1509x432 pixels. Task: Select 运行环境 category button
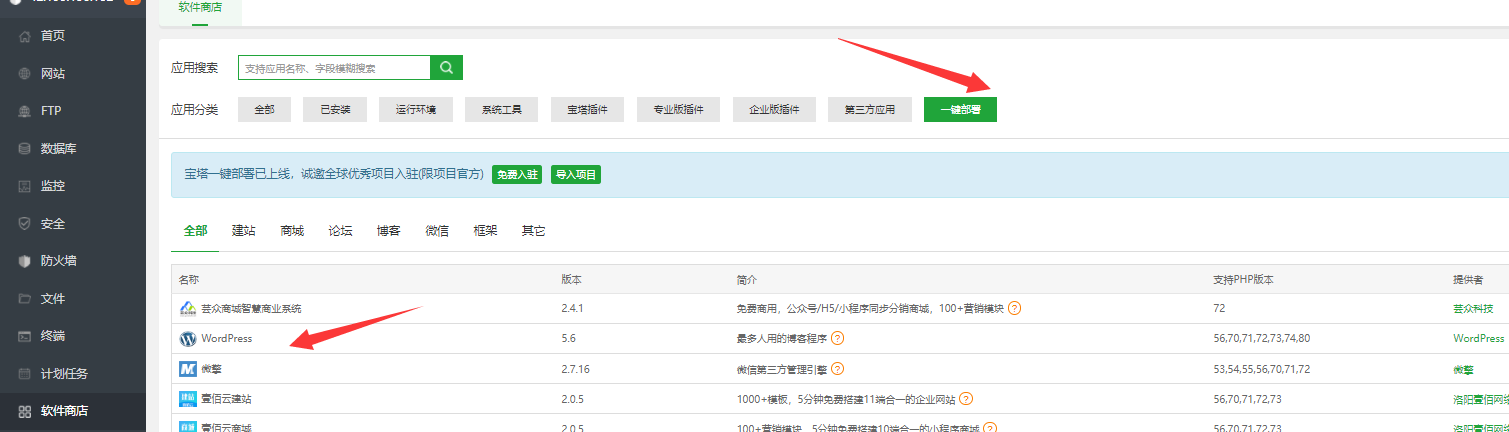pyautogui.click(x=416, y=110)
